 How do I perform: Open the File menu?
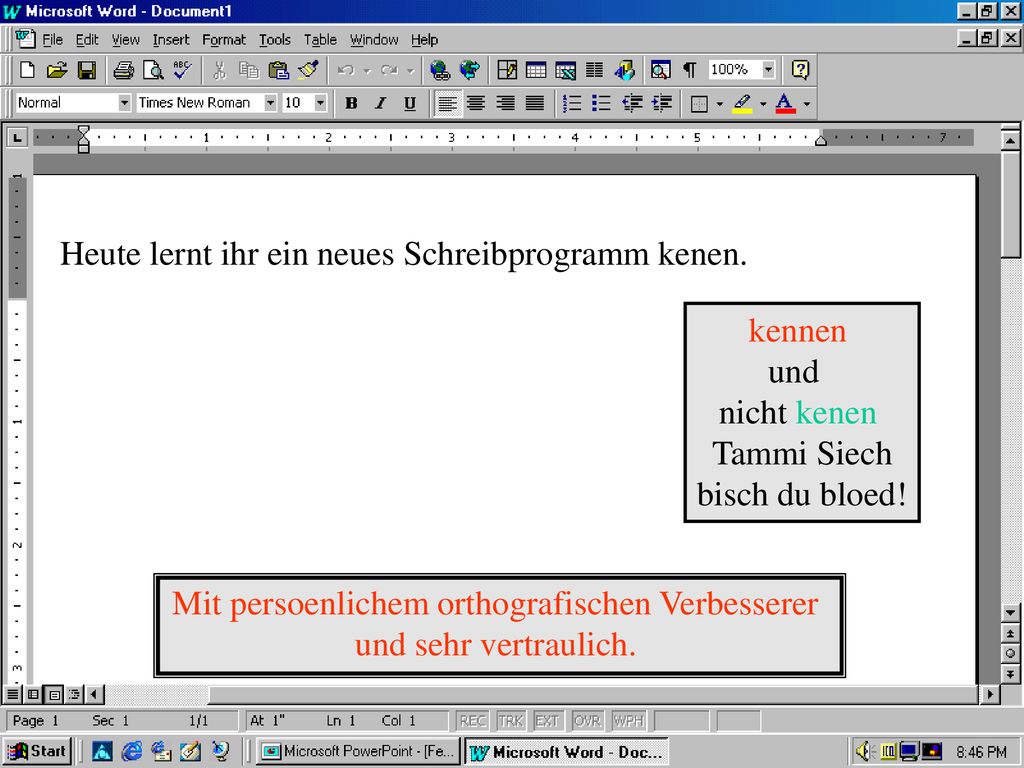pos(52,40)
